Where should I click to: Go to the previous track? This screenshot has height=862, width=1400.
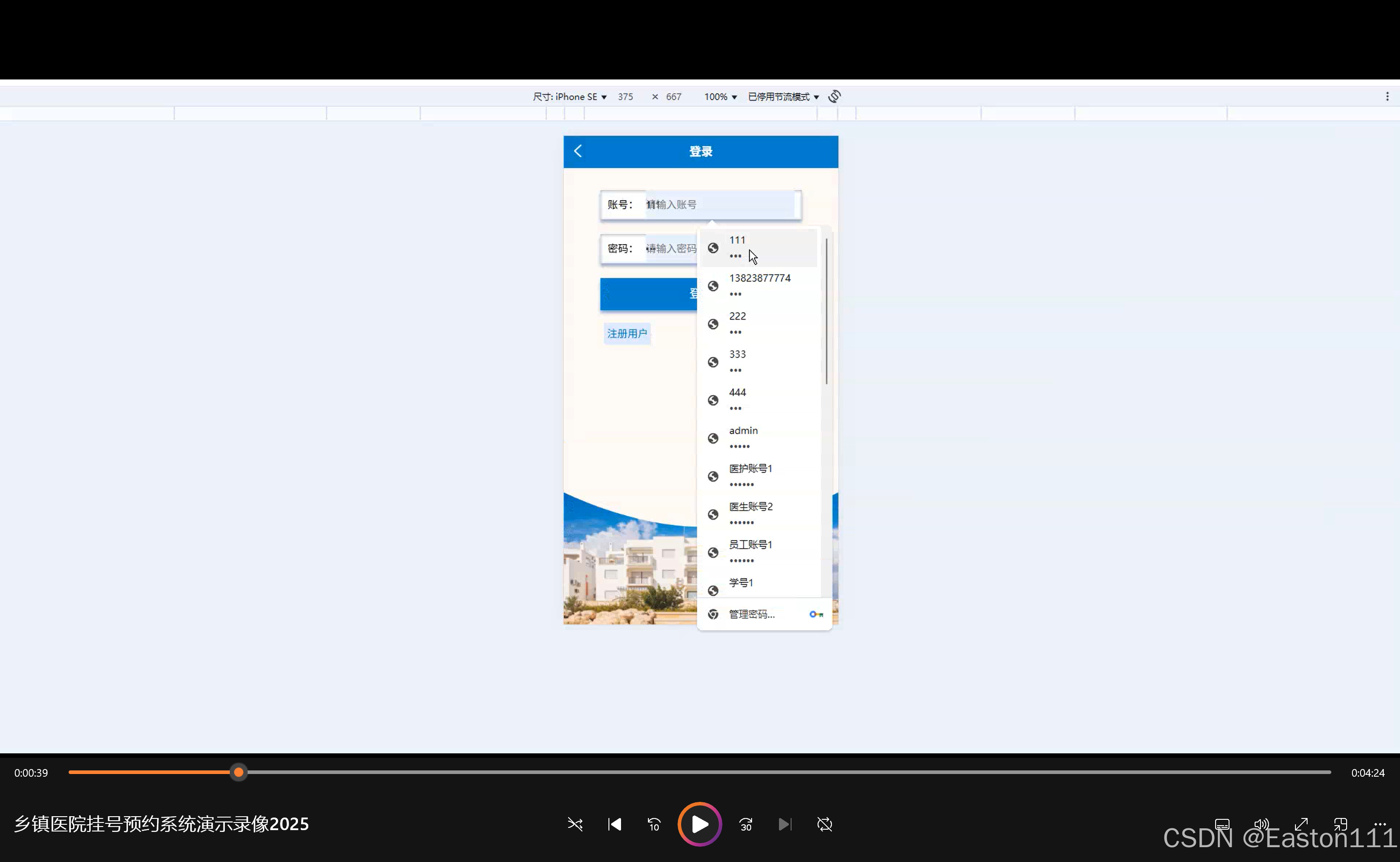click(x=615, y=824)
